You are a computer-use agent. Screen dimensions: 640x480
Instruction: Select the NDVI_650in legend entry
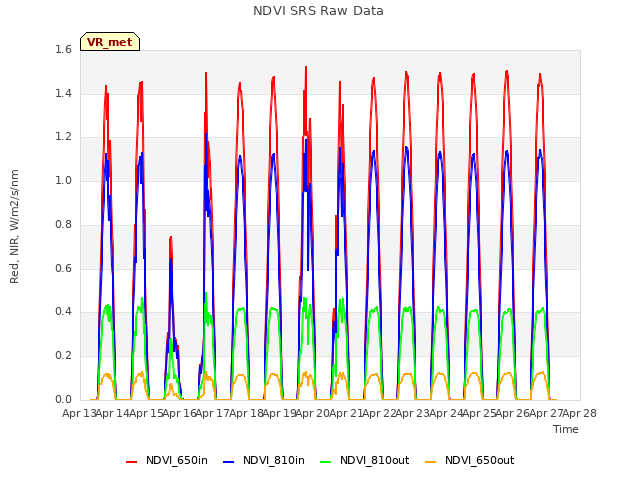[167, 460]
